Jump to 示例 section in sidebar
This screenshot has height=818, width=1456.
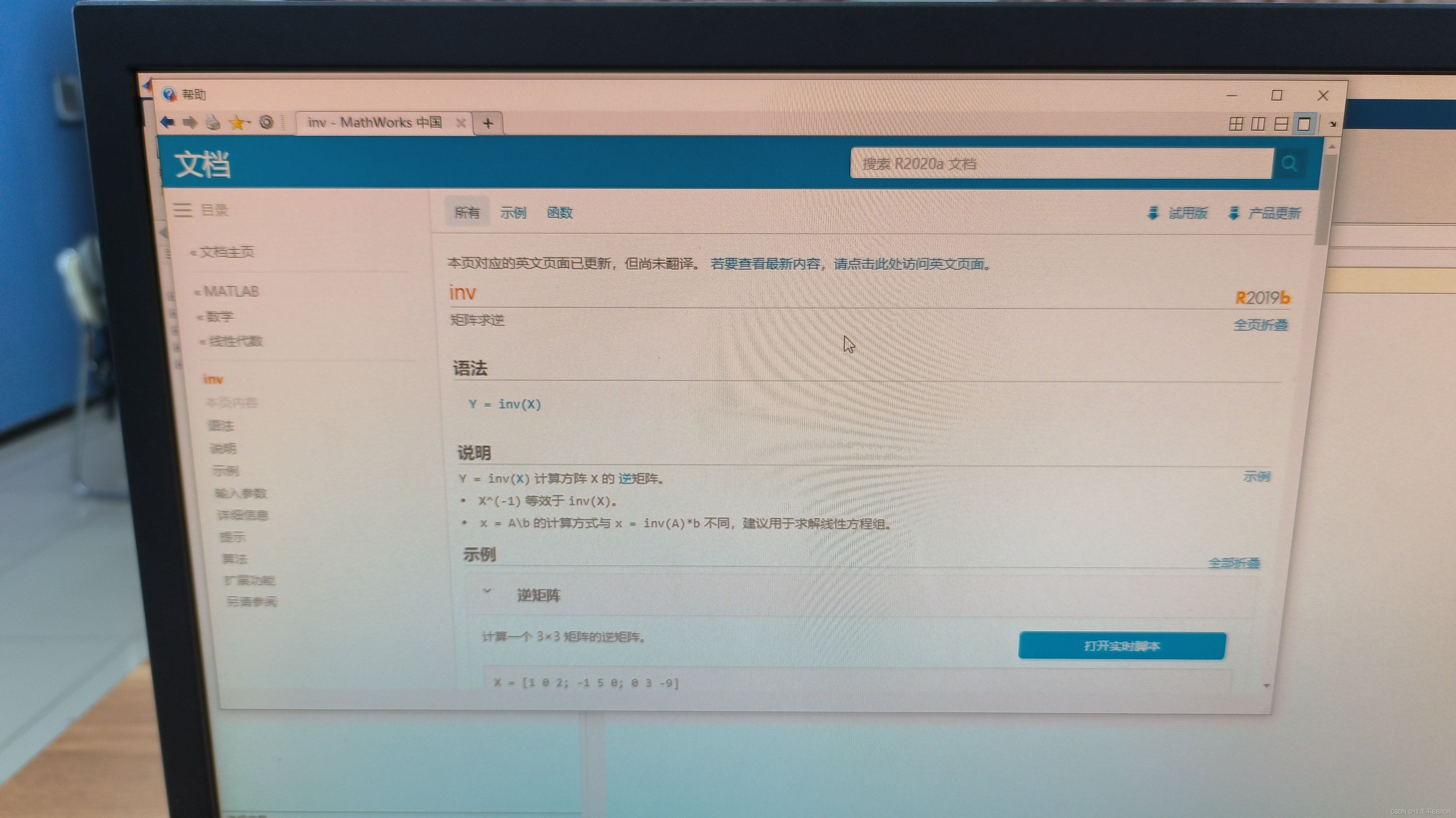click(226, 470)
